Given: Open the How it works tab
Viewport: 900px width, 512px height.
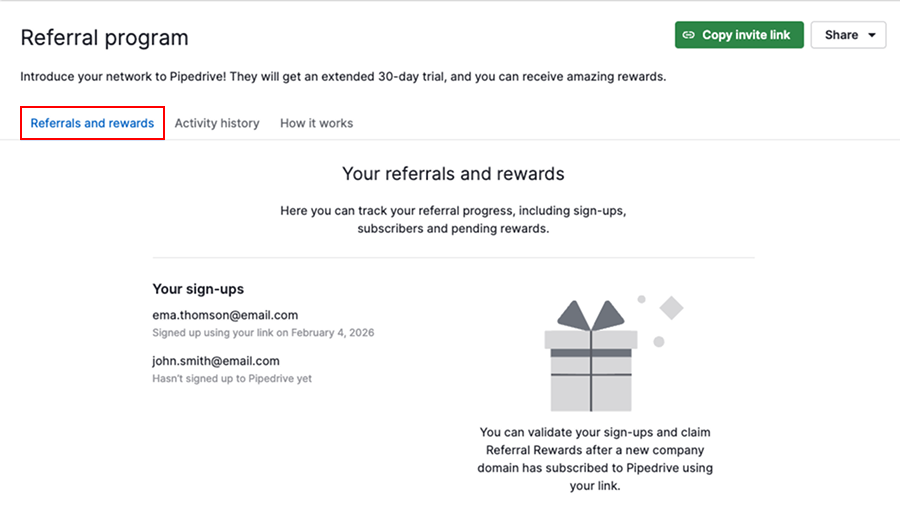Looking at the screenshot, I should 316,123.
